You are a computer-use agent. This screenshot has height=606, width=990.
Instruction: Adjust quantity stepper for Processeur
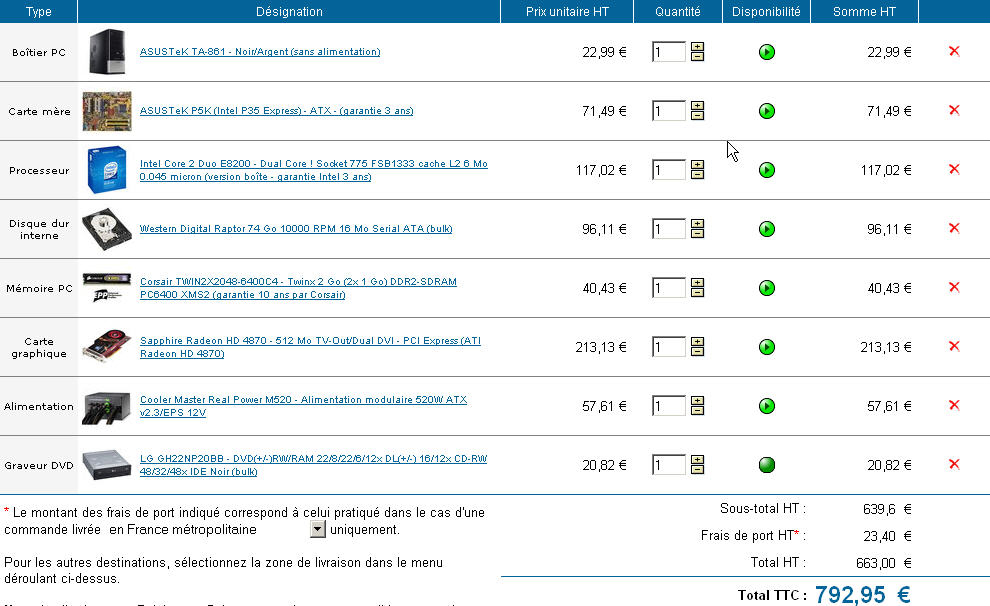(x=697, y=170)
